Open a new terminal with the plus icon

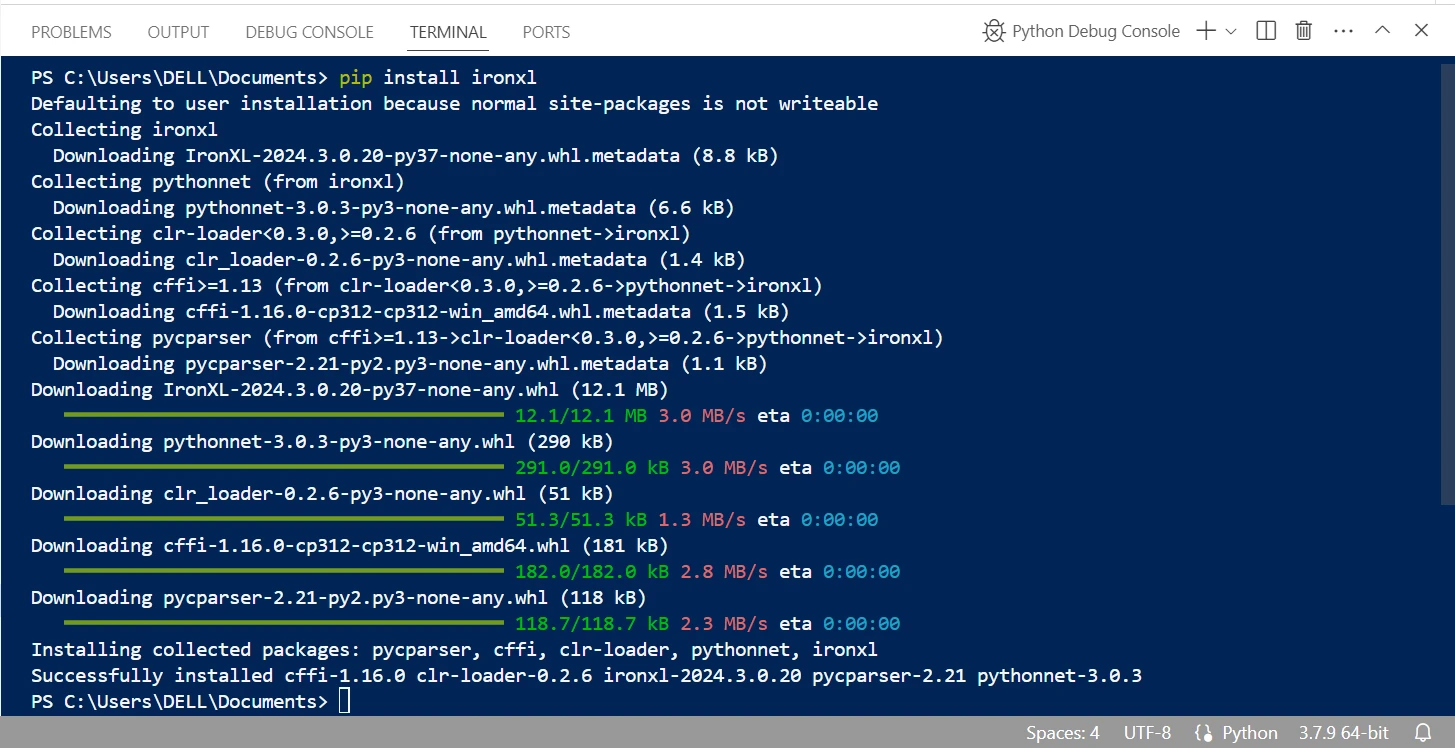[x=1206, y=31]
